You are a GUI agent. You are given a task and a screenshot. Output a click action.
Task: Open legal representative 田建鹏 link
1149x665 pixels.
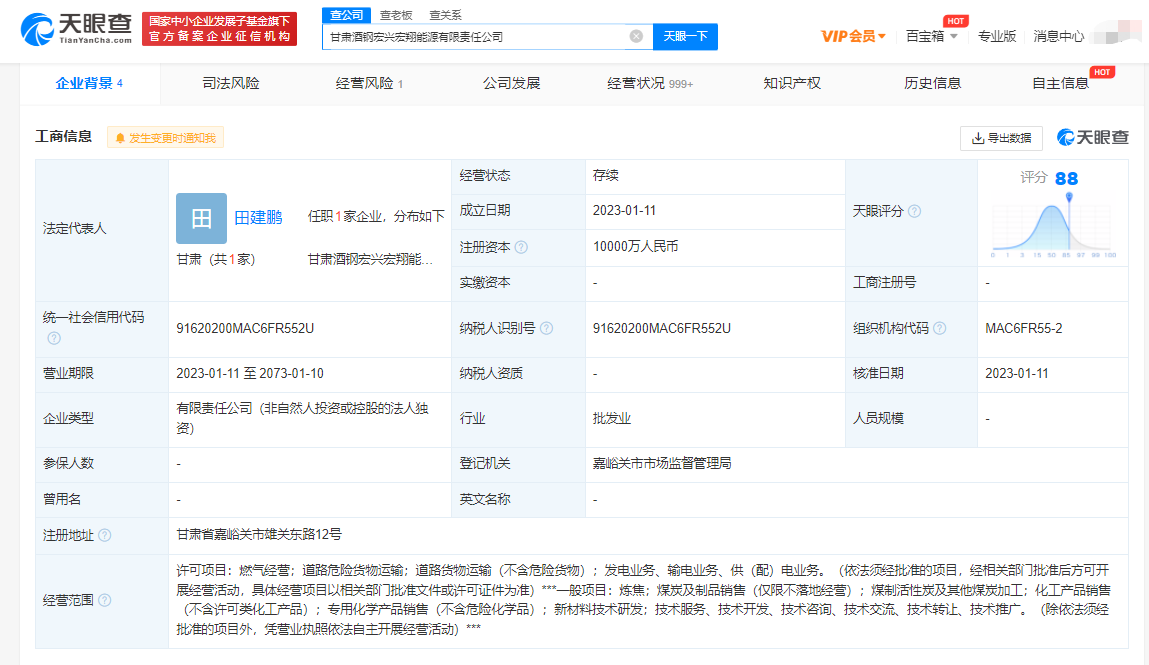pos(259,218)
